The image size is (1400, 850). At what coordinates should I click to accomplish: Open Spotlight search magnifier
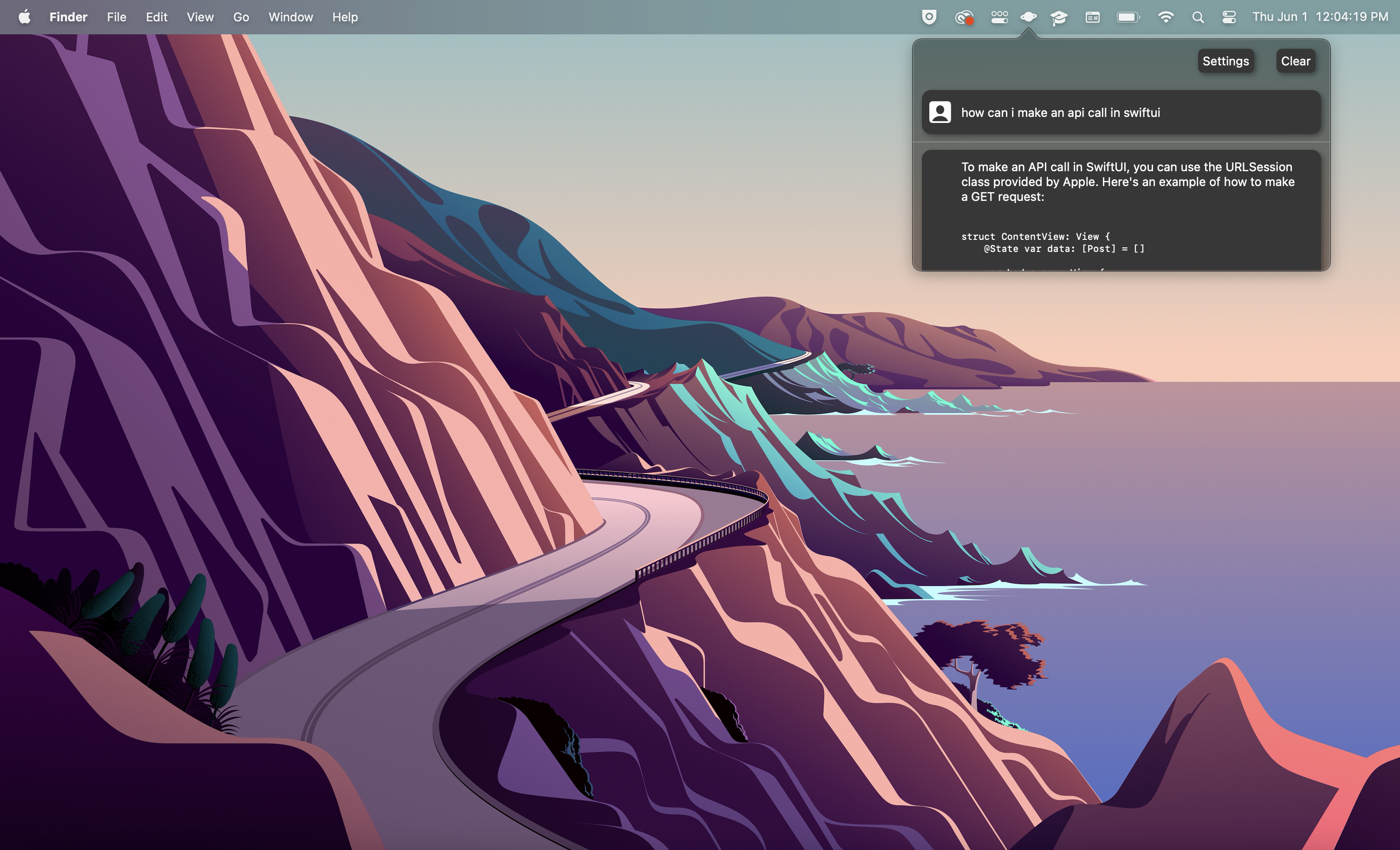point(1198,17)
